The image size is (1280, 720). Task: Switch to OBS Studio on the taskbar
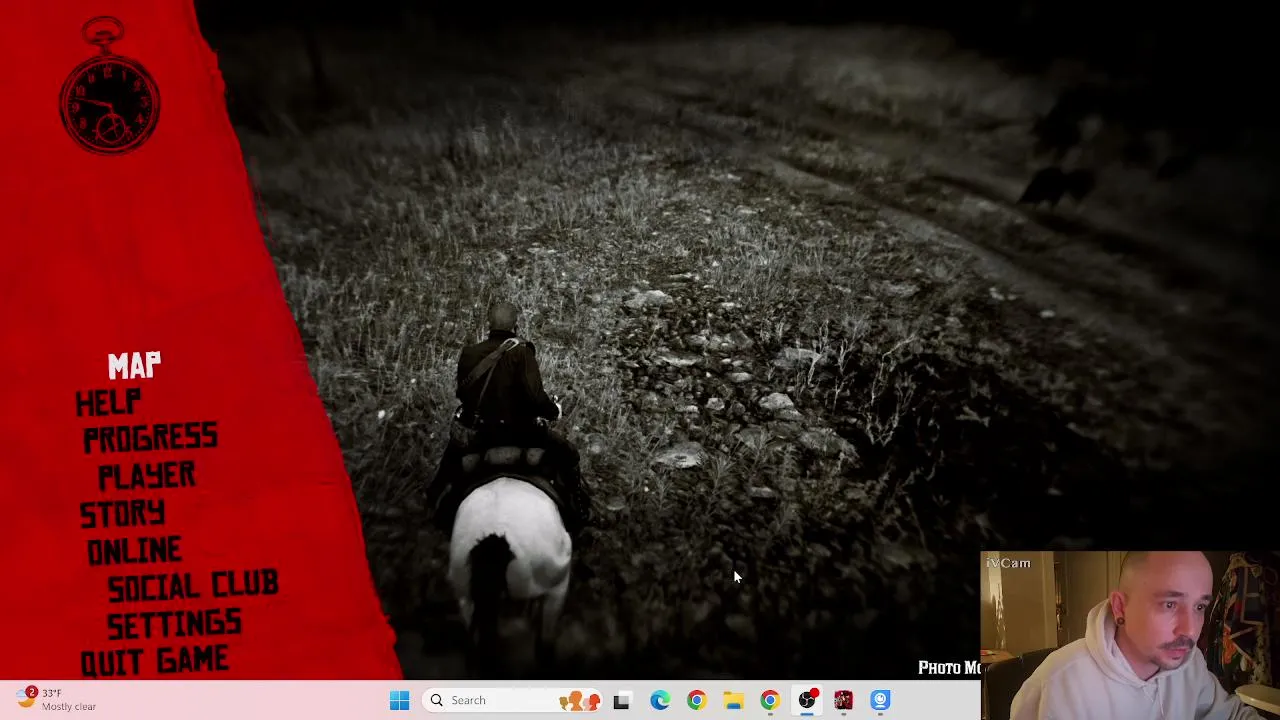point(807,700)
